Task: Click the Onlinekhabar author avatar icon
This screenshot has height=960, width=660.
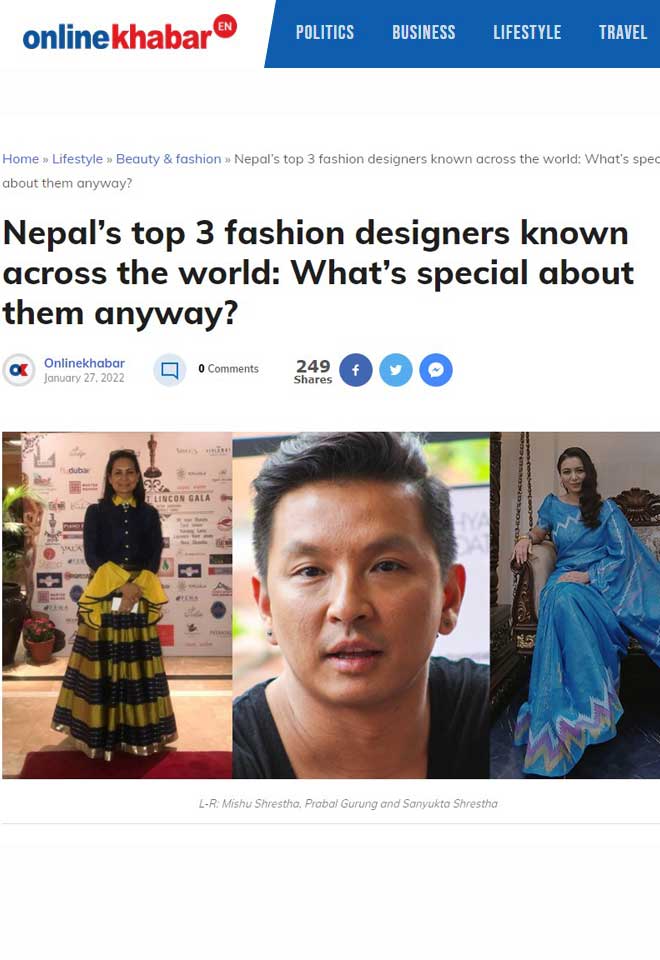Action: (x=19, y=370)
